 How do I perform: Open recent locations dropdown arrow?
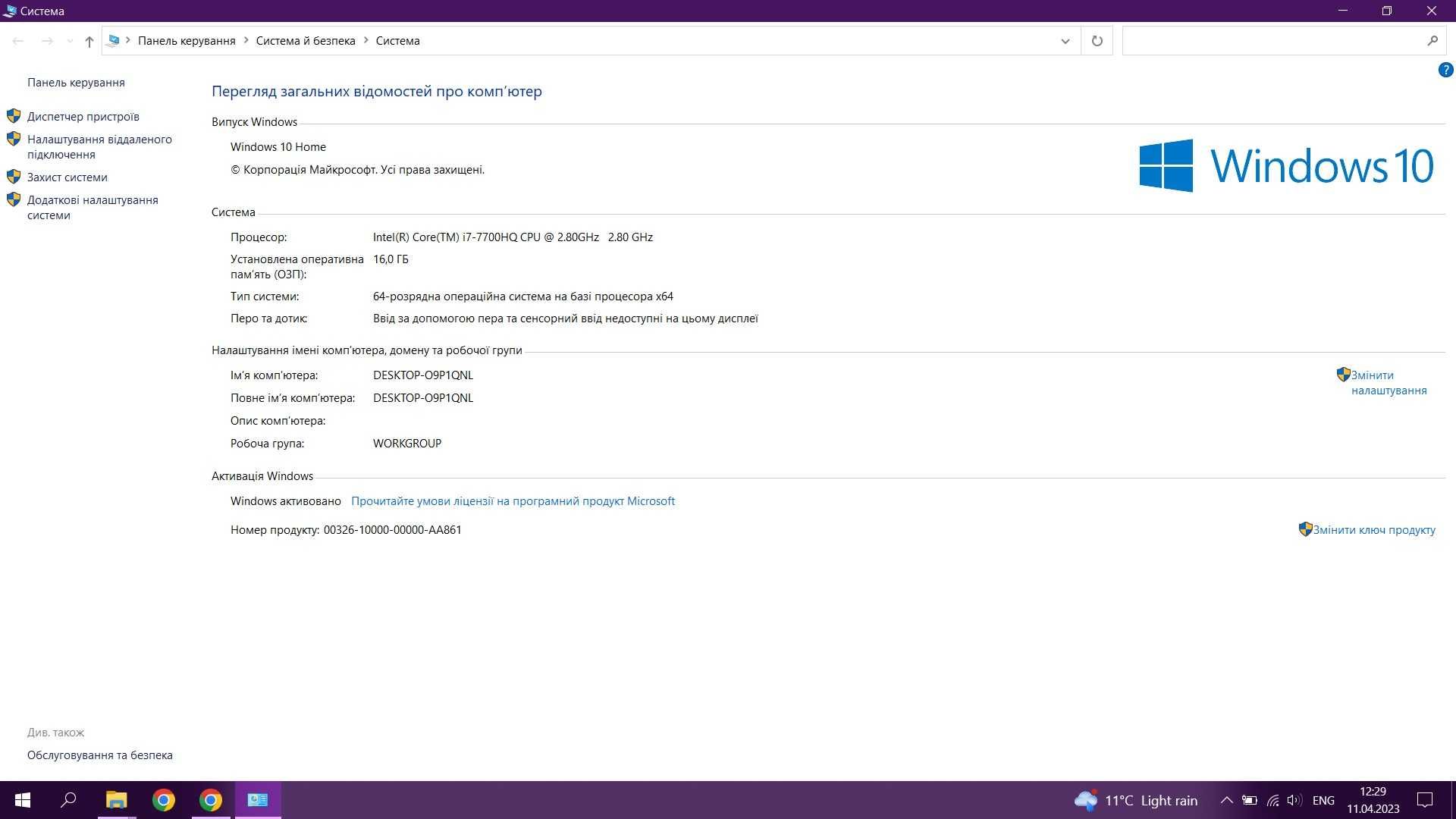[x=70, y=41]
